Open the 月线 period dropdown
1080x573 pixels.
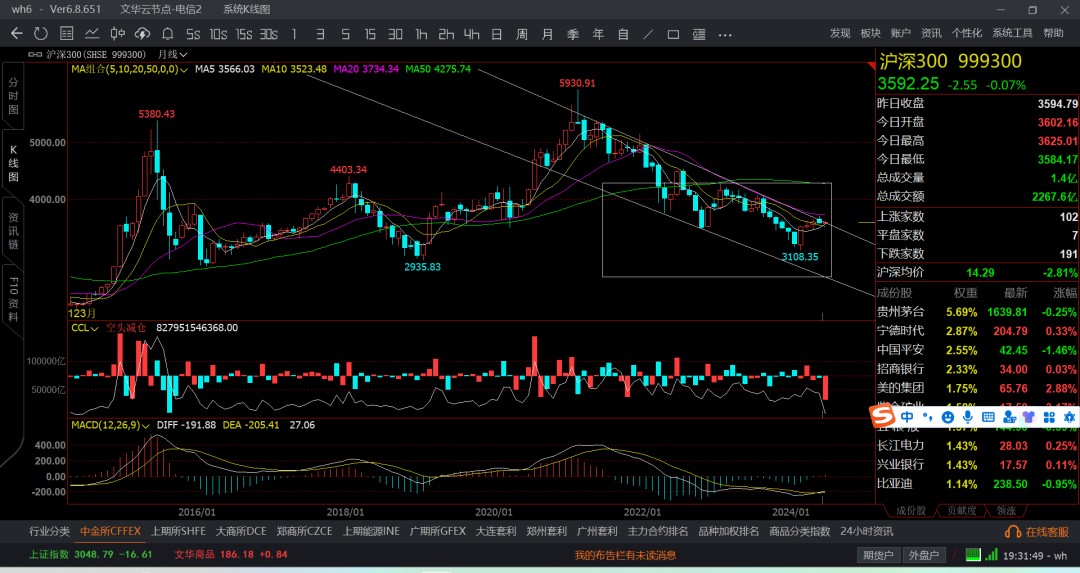pos(172,54)
